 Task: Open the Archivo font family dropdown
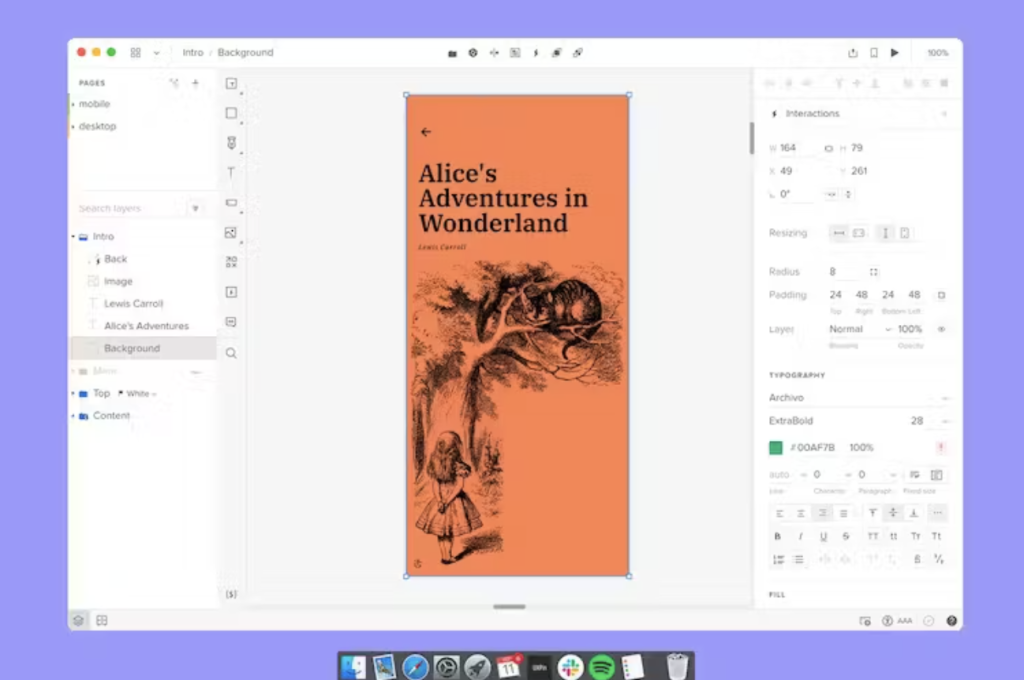859,398
